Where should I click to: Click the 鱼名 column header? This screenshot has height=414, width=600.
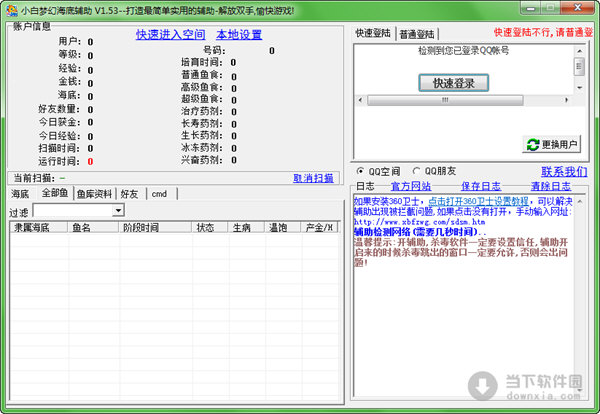pyautogui.click(x=93, y=227)
